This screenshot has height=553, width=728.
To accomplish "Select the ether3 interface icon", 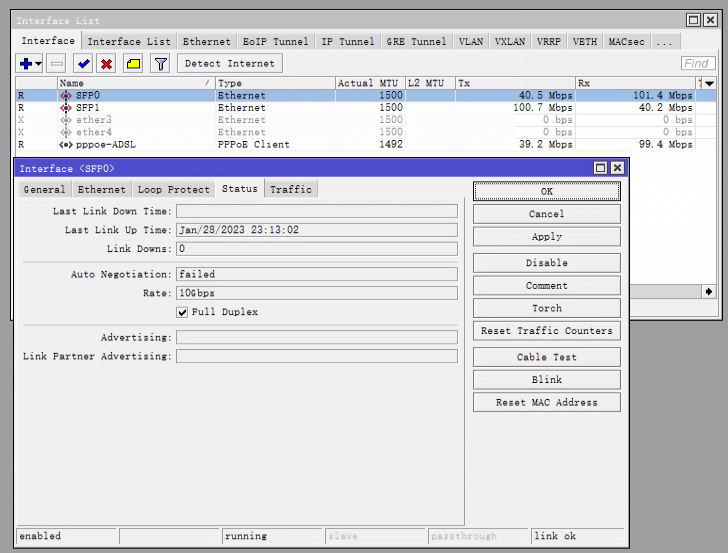I will [66, 120].
